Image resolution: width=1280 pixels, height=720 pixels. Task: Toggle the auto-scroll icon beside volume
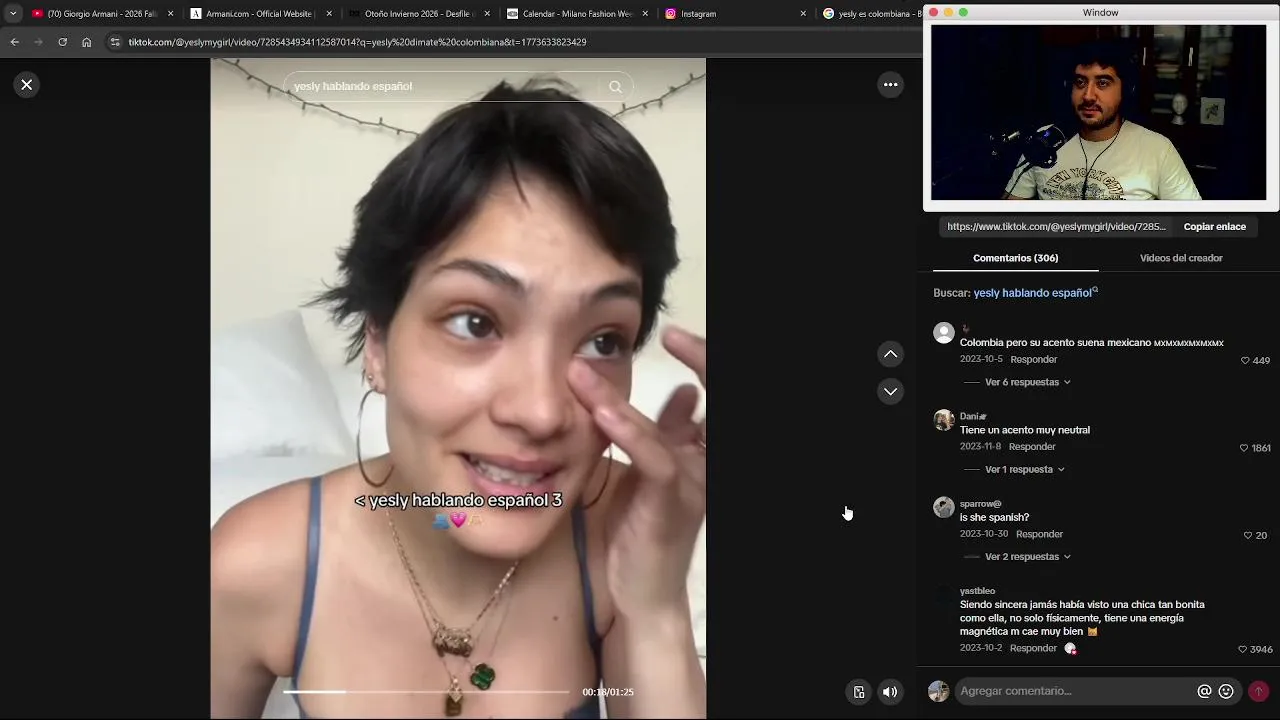click(x=859, y=692)
